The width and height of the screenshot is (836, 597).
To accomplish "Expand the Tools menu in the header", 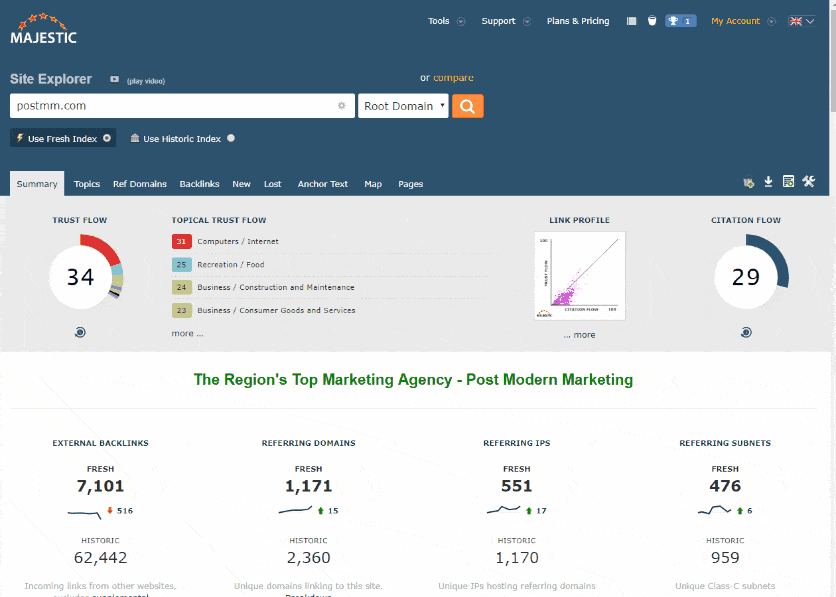I will click(x=446, y=21).
